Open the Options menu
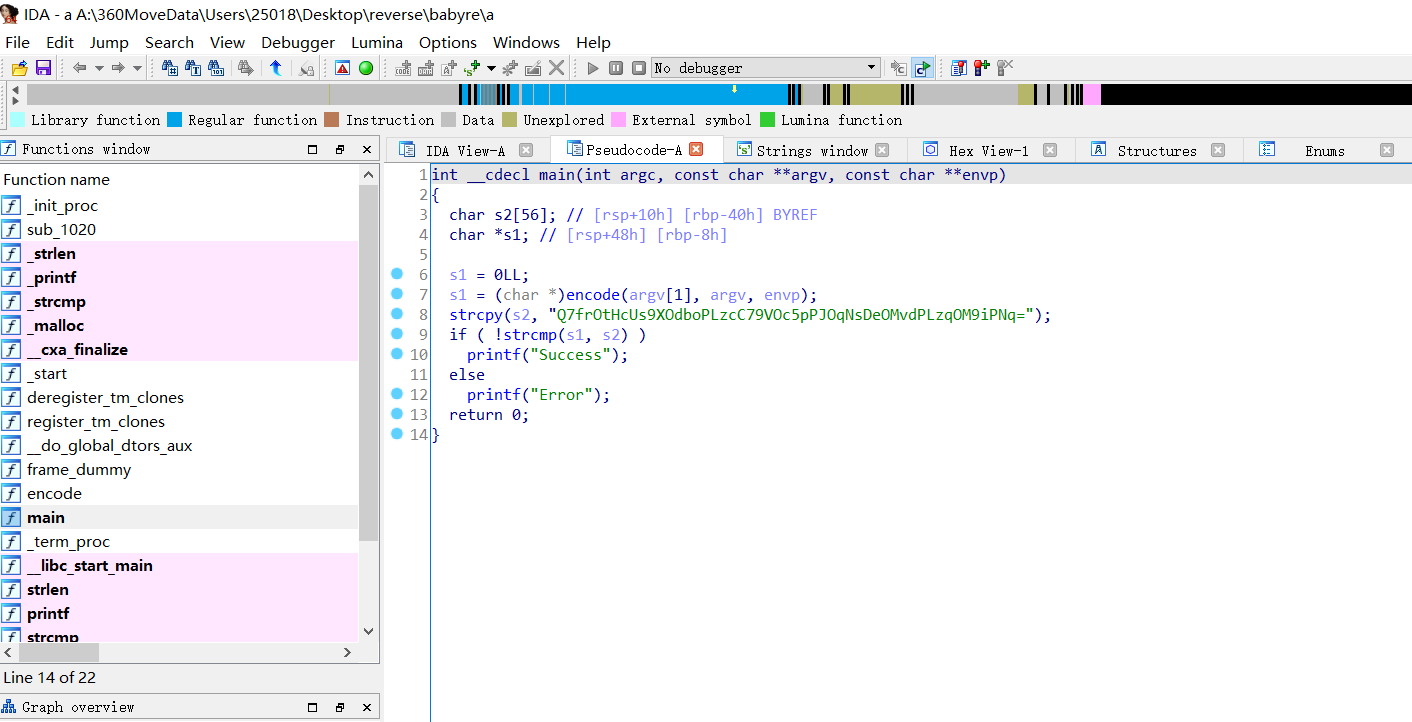Screen dimensions: 1412x722 click(x=448, y=42)
